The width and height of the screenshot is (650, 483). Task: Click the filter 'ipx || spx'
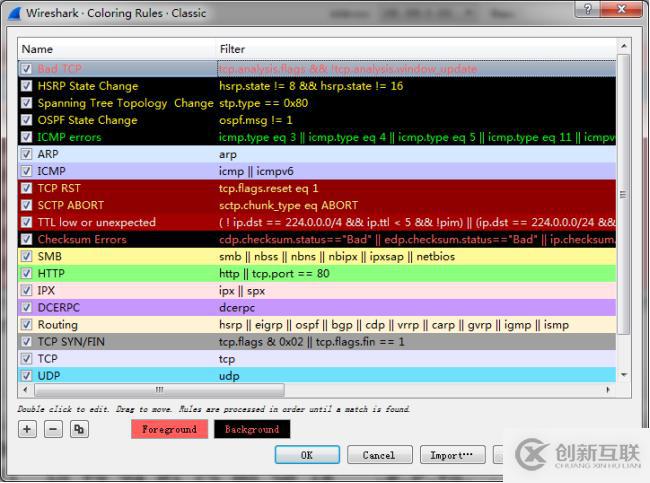(242, 291)
